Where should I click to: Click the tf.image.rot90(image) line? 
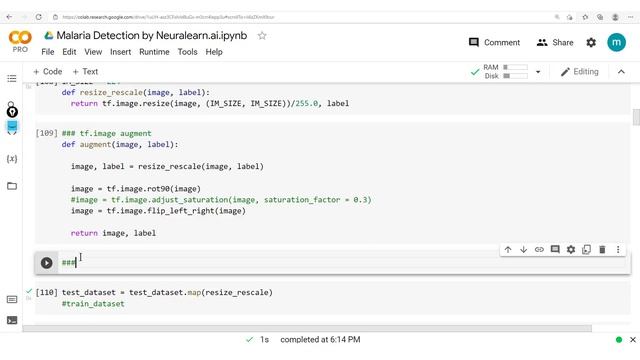click(x=136, y=189)
